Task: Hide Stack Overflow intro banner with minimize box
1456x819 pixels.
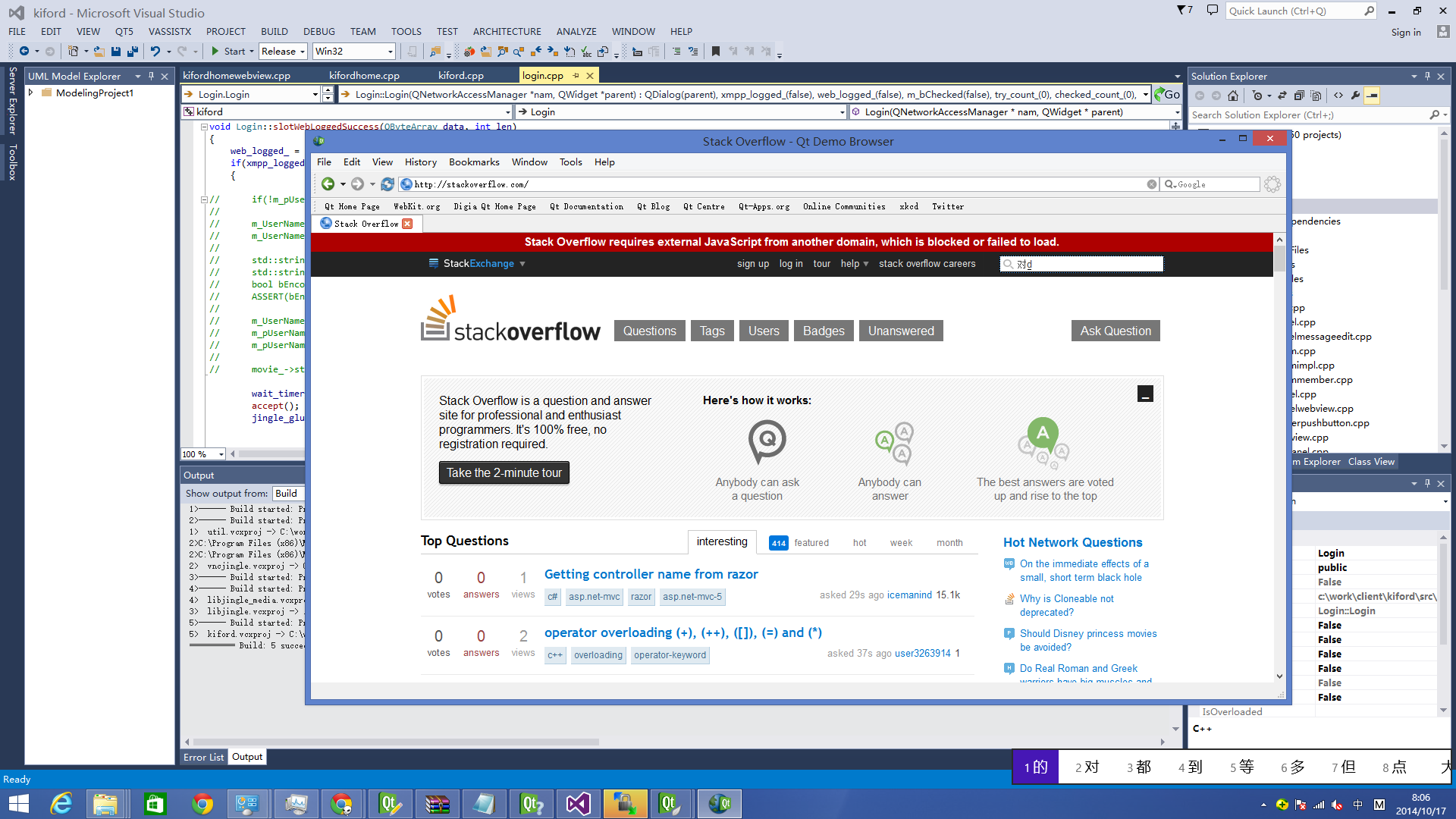Action: 1145,394
